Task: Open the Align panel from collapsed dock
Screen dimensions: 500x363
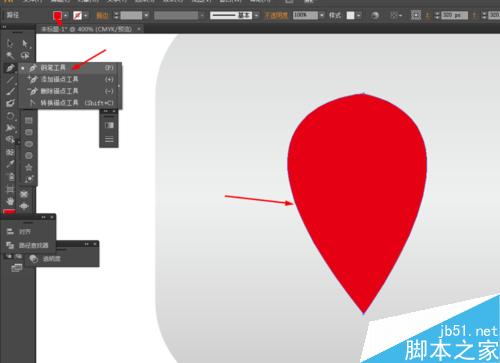Action: pyautogui.click(x=20, y=231)
